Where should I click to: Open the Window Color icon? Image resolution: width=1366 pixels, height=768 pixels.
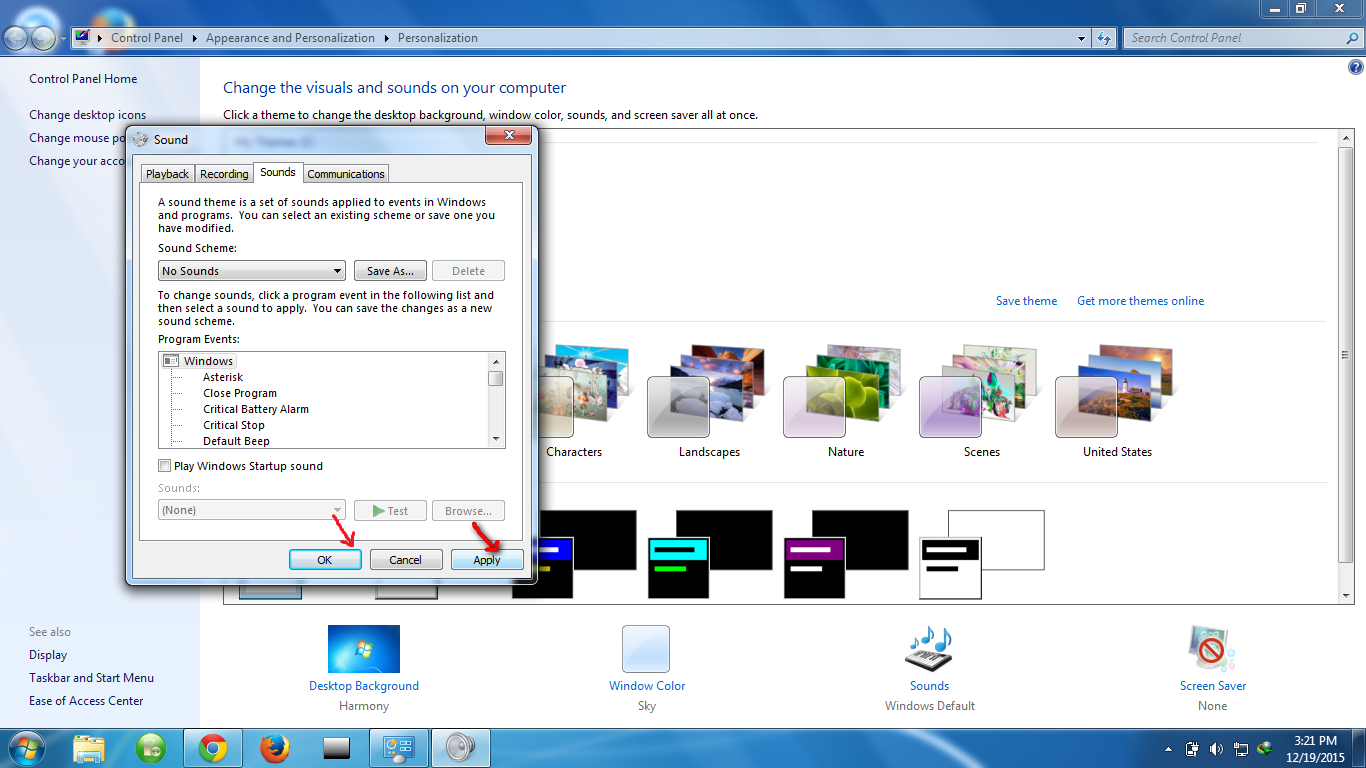pyautogui.click(x=646, y=649)
